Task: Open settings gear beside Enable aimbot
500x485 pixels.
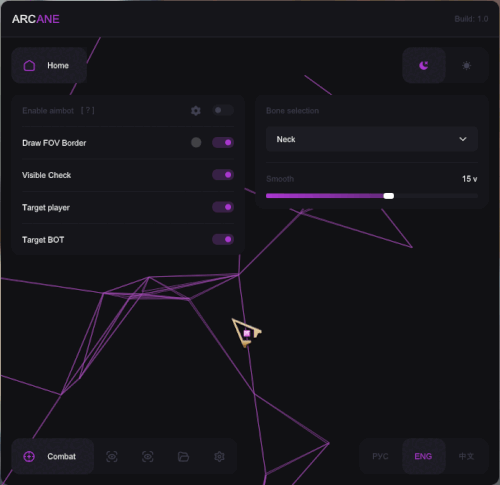Action: tap(196, 111)
